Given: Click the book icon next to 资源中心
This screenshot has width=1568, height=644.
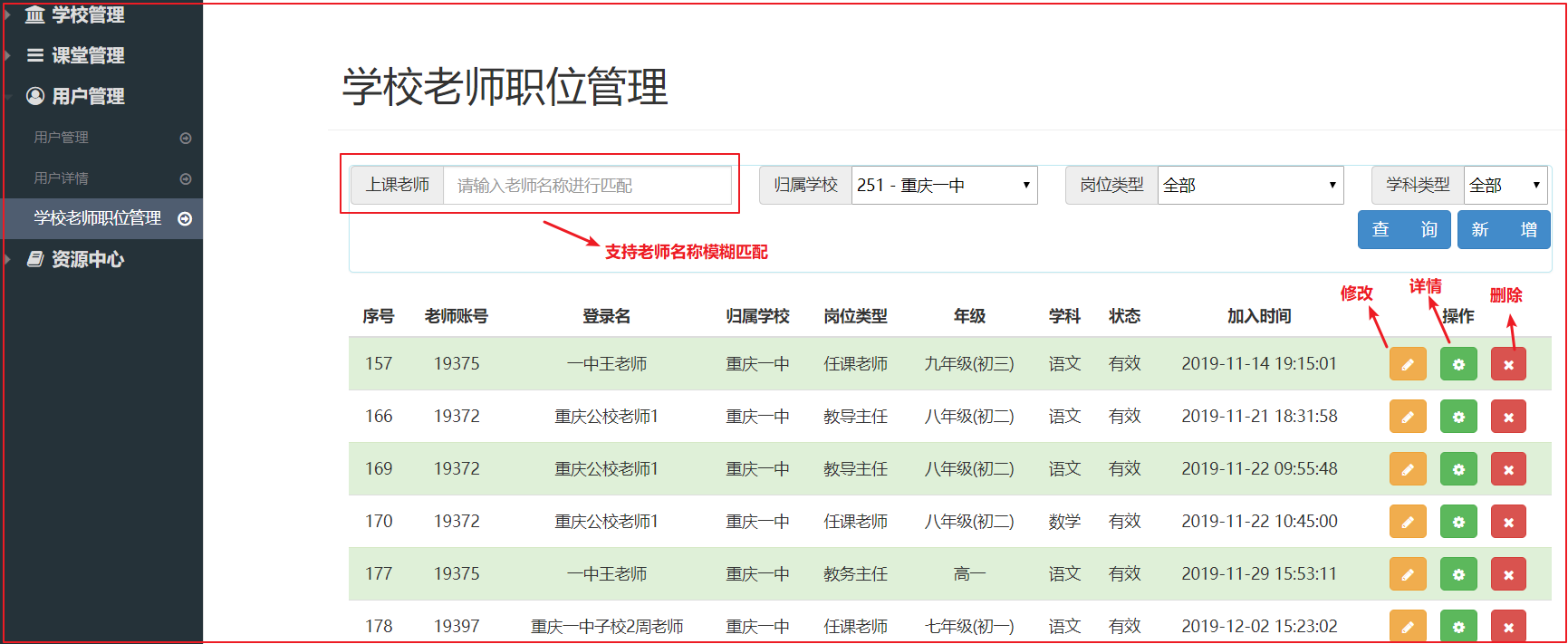Looking at the screenshot, I should (35, 259).
